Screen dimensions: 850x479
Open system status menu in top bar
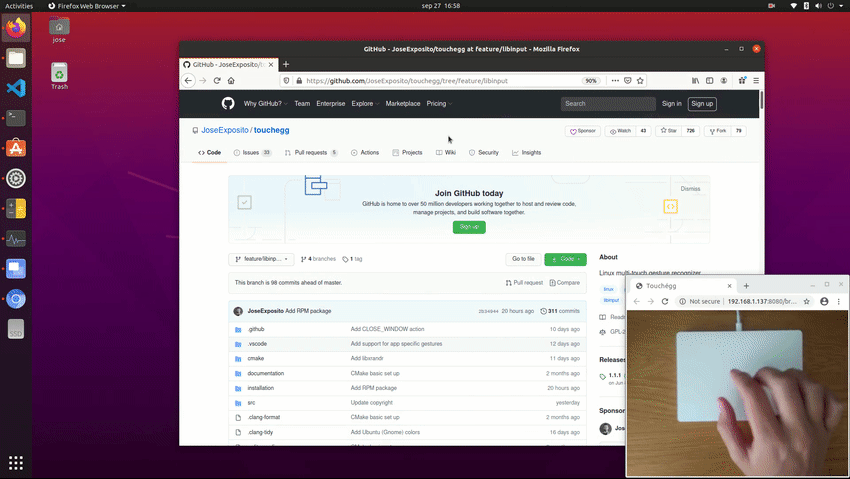coord(818,6)
